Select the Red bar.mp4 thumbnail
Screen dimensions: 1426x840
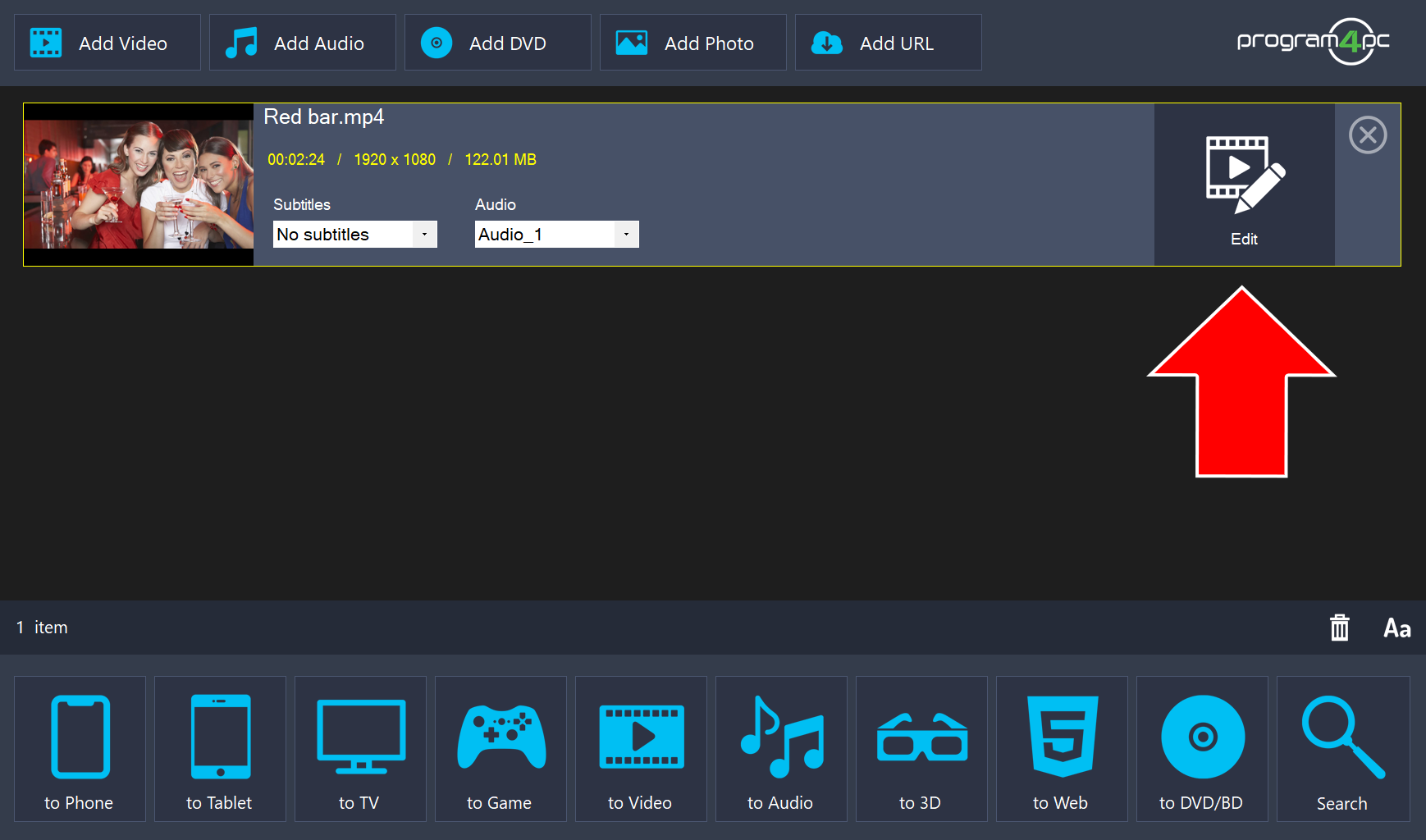click(x=139, y=185)
